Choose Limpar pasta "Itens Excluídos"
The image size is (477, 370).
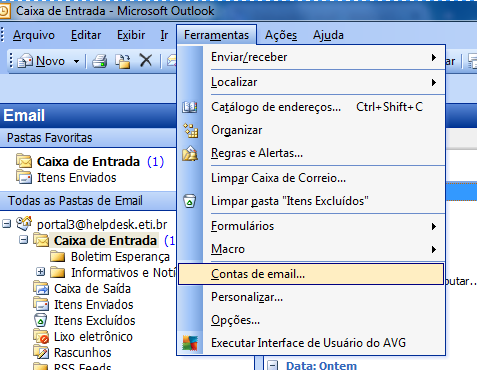(311, 201)
